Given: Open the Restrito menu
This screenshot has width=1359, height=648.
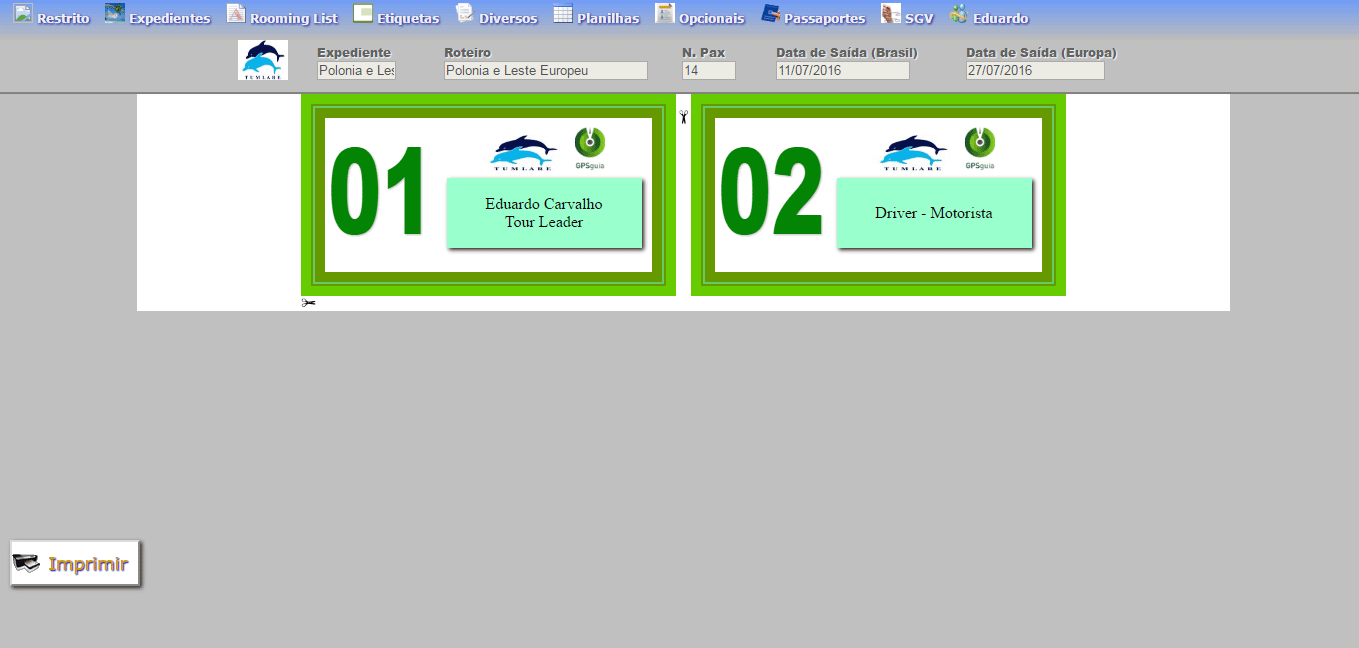Looking at the screenshot, I should [63, 18].
